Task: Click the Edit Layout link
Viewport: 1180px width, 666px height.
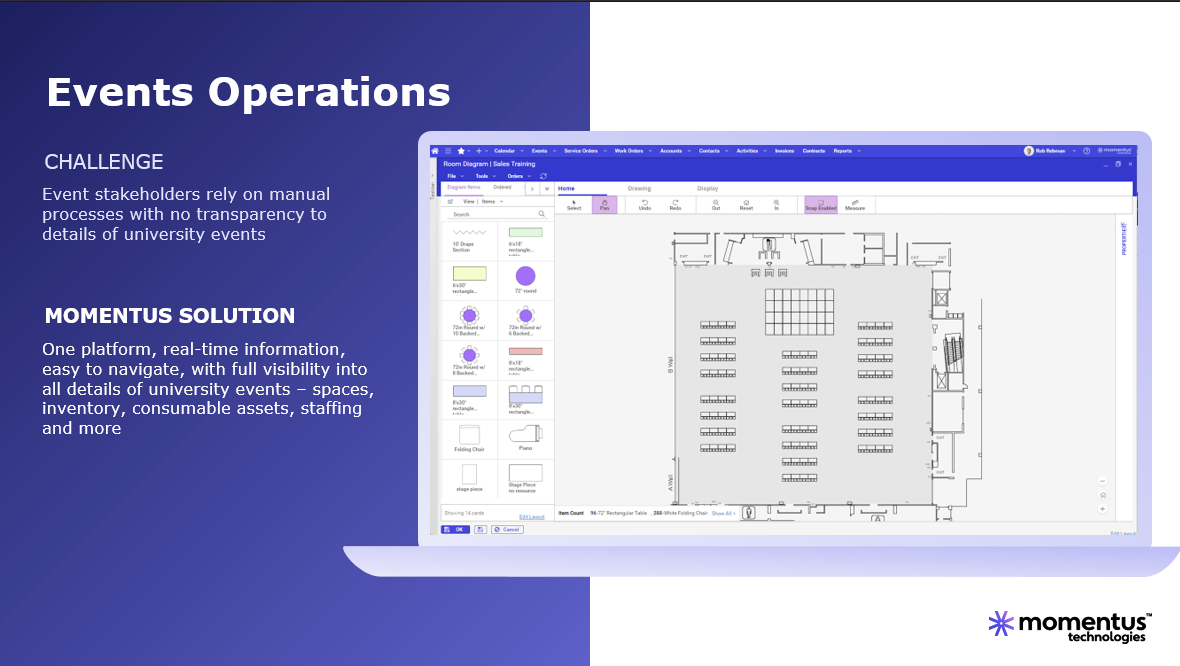Action: point(532,517)
